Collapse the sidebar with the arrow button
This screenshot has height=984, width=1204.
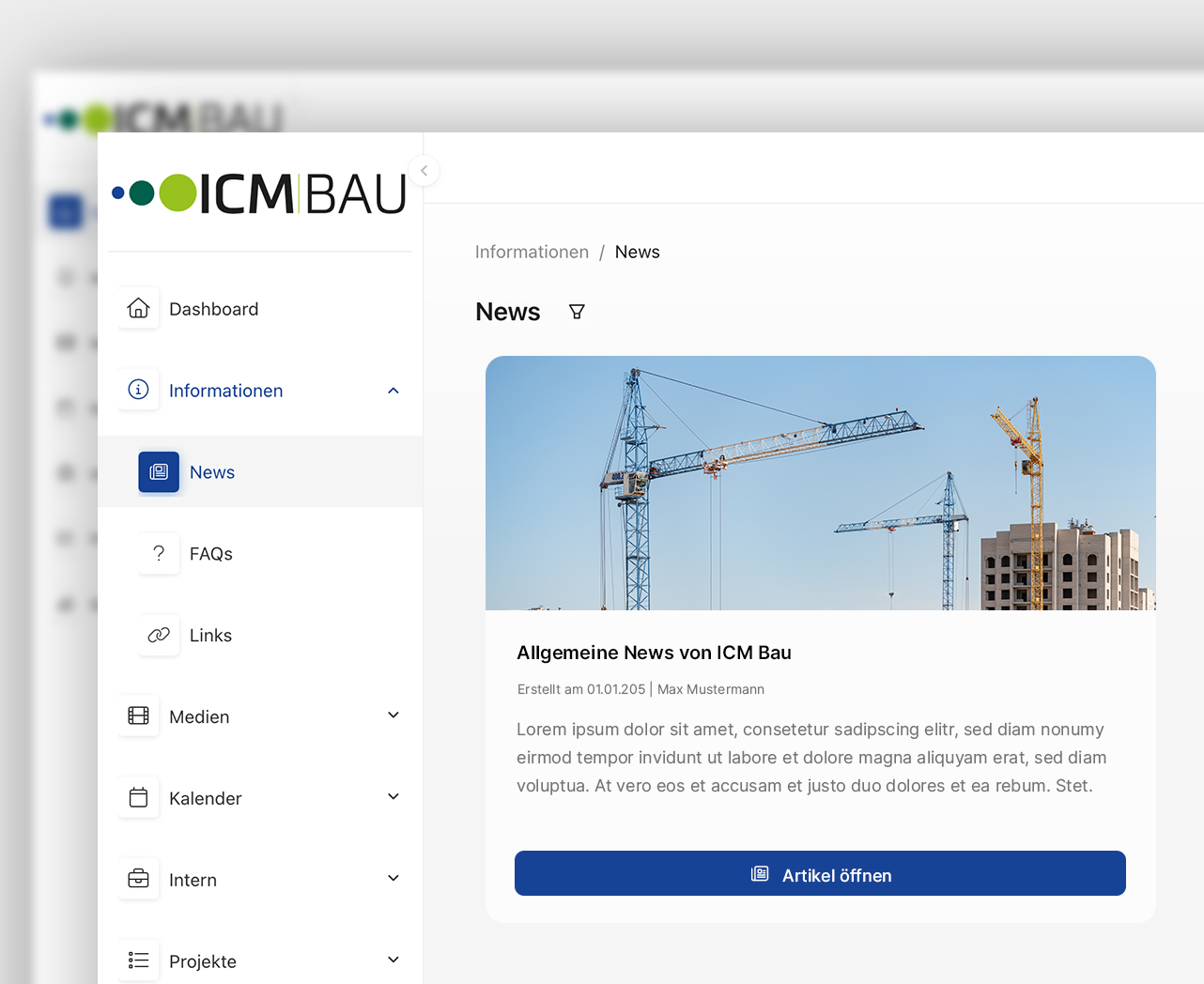[x=424, y=171]
